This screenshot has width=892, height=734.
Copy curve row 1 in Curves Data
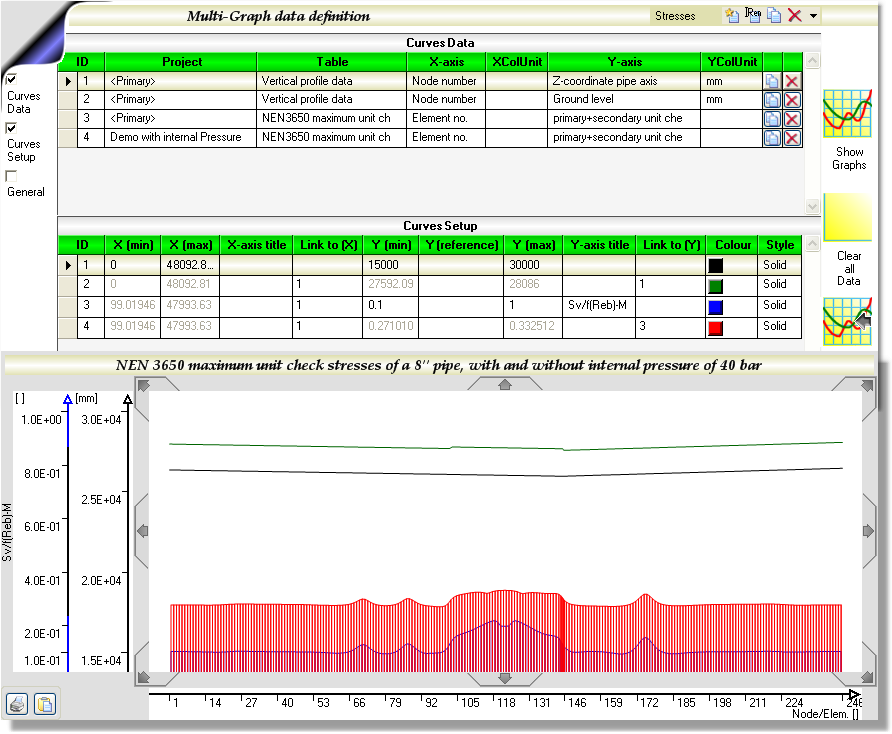point(772,81)
